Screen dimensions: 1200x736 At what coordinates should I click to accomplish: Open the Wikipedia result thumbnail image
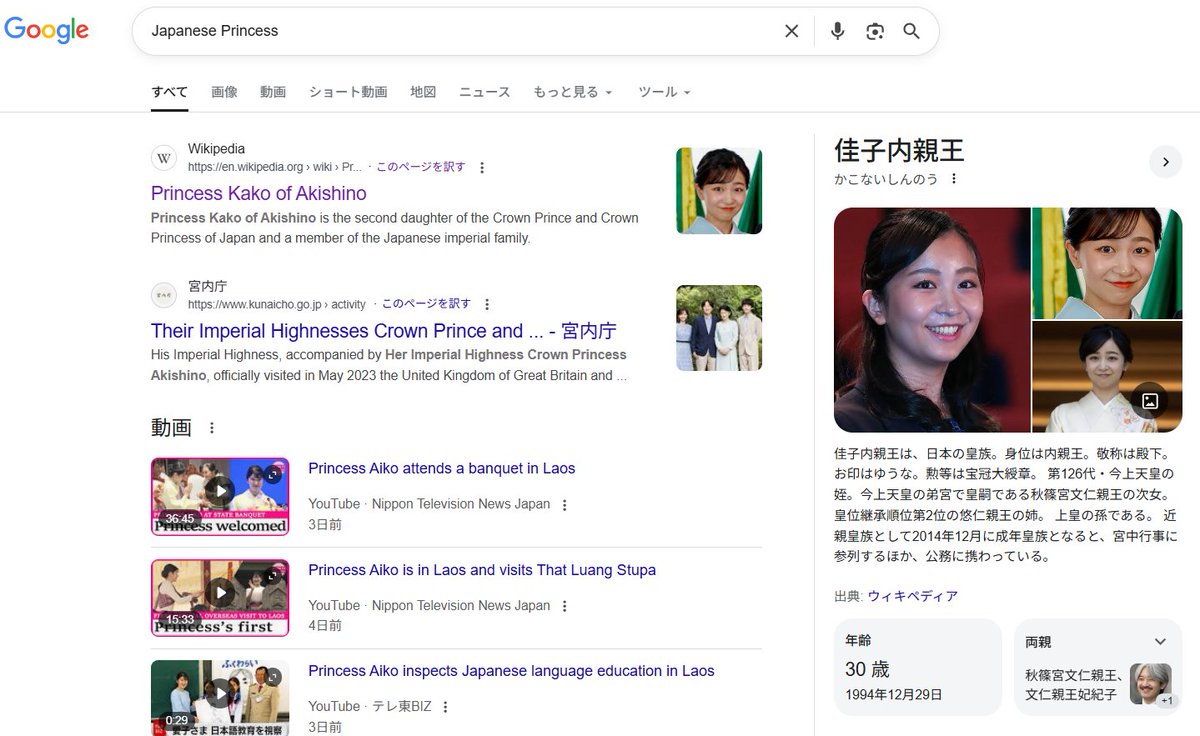(719, 191)
